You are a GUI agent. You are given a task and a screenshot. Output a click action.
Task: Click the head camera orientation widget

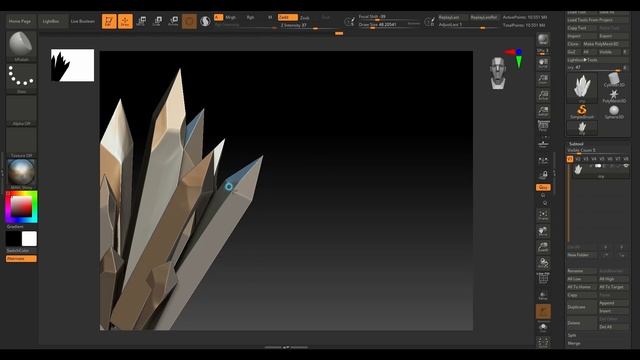[498, 73]
